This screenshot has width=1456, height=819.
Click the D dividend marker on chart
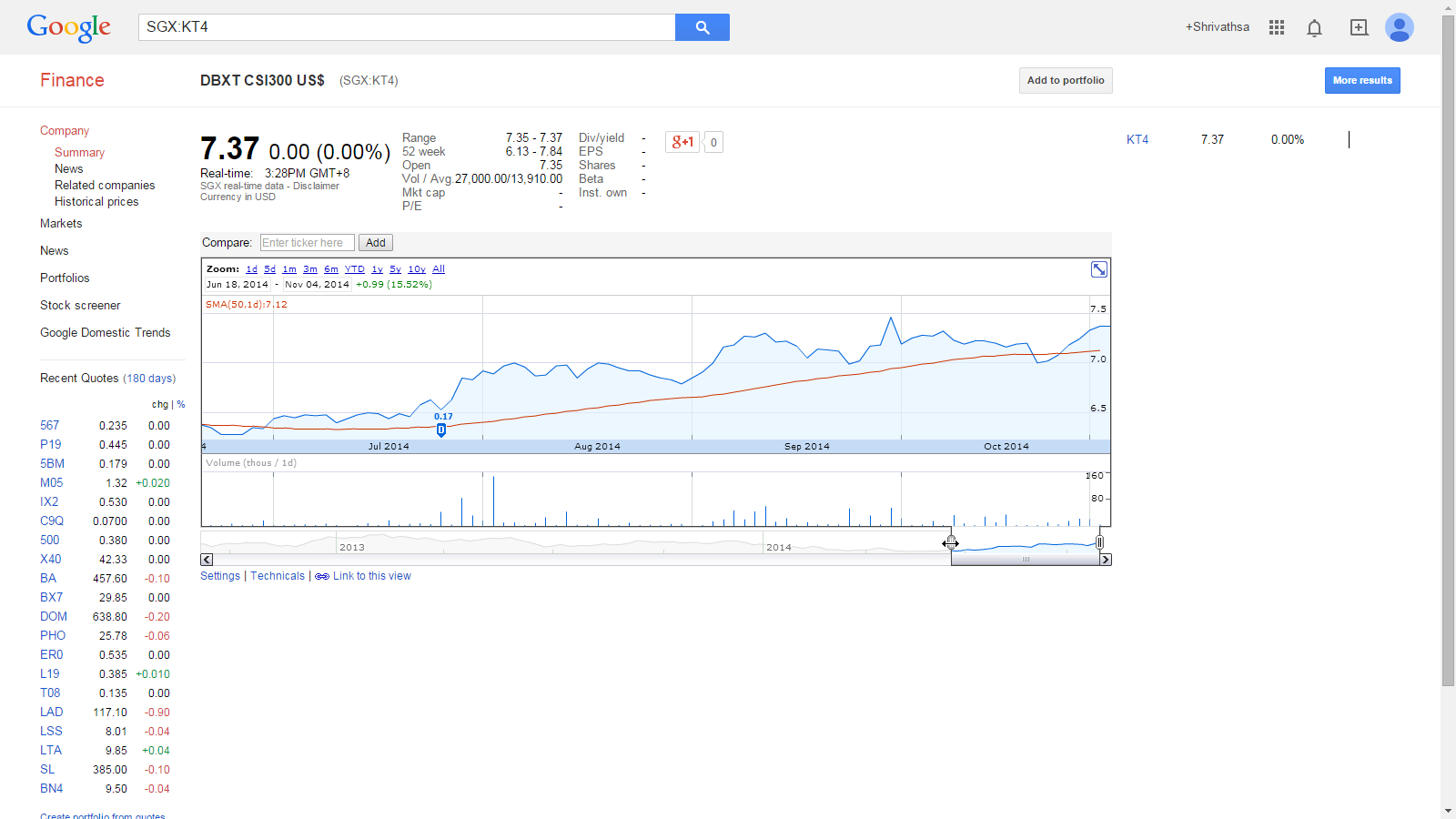(441, 430)
